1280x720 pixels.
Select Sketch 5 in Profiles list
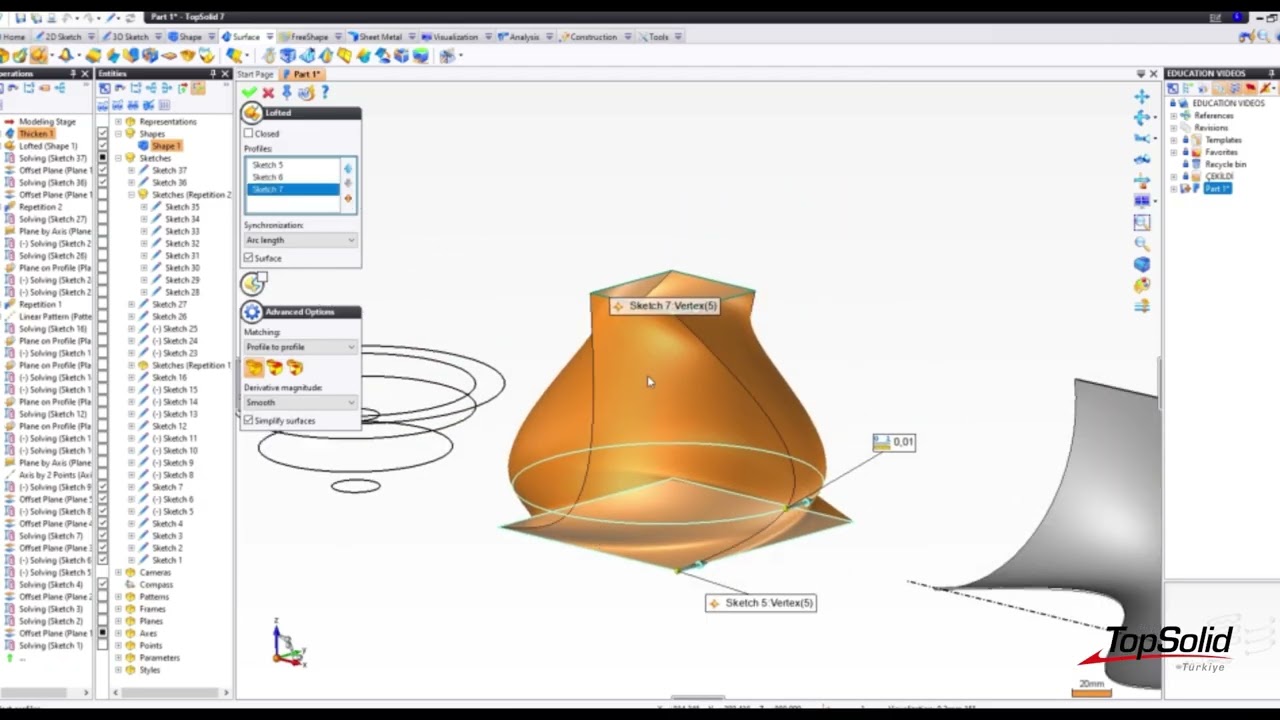coord(293,165)
